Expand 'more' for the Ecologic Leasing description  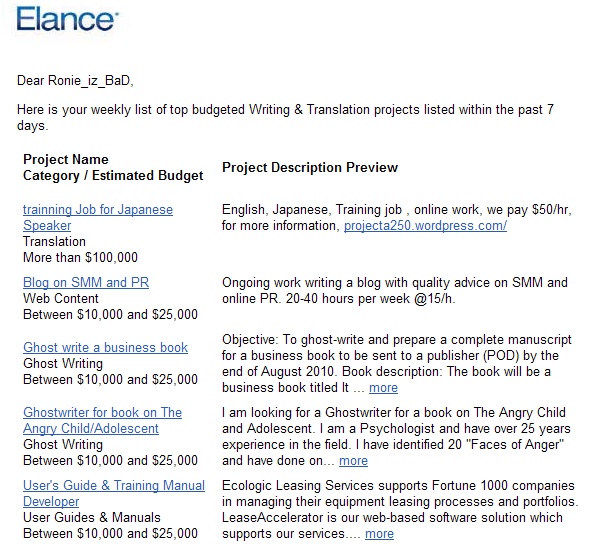(x=379, y=533)
